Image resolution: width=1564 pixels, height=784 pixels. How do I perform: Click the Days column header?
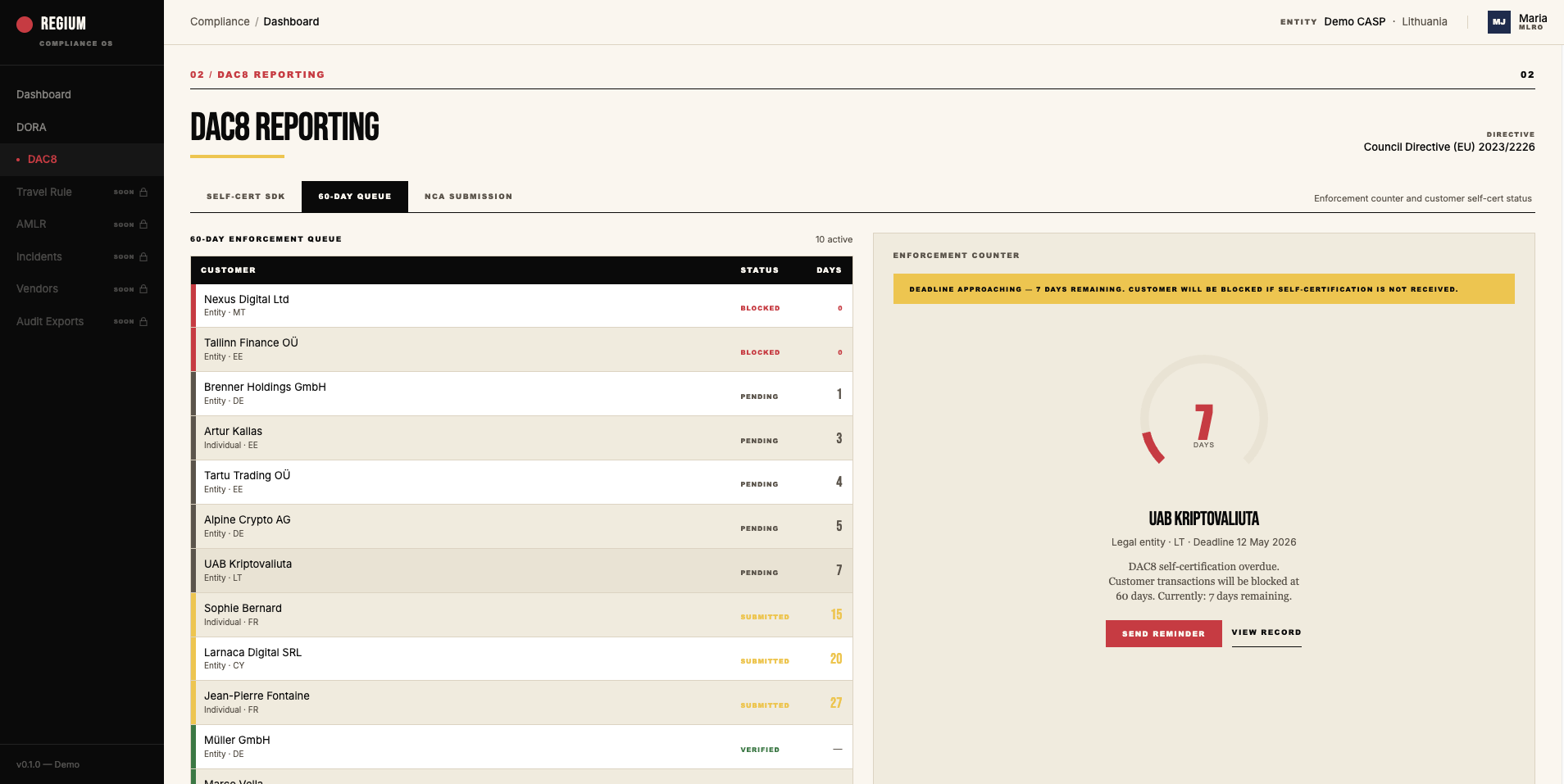(x=829, y=270)
